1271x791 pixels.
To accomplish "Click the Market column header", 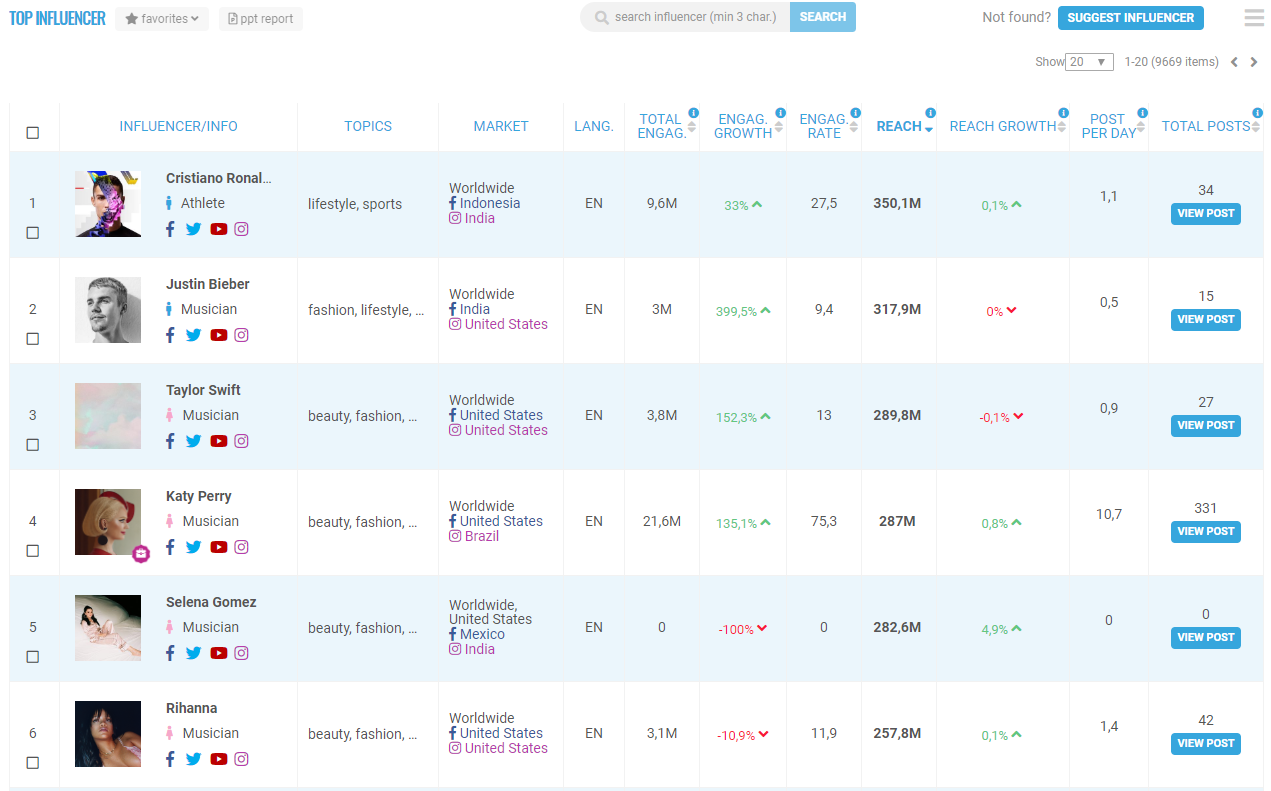I will [501, 126].
